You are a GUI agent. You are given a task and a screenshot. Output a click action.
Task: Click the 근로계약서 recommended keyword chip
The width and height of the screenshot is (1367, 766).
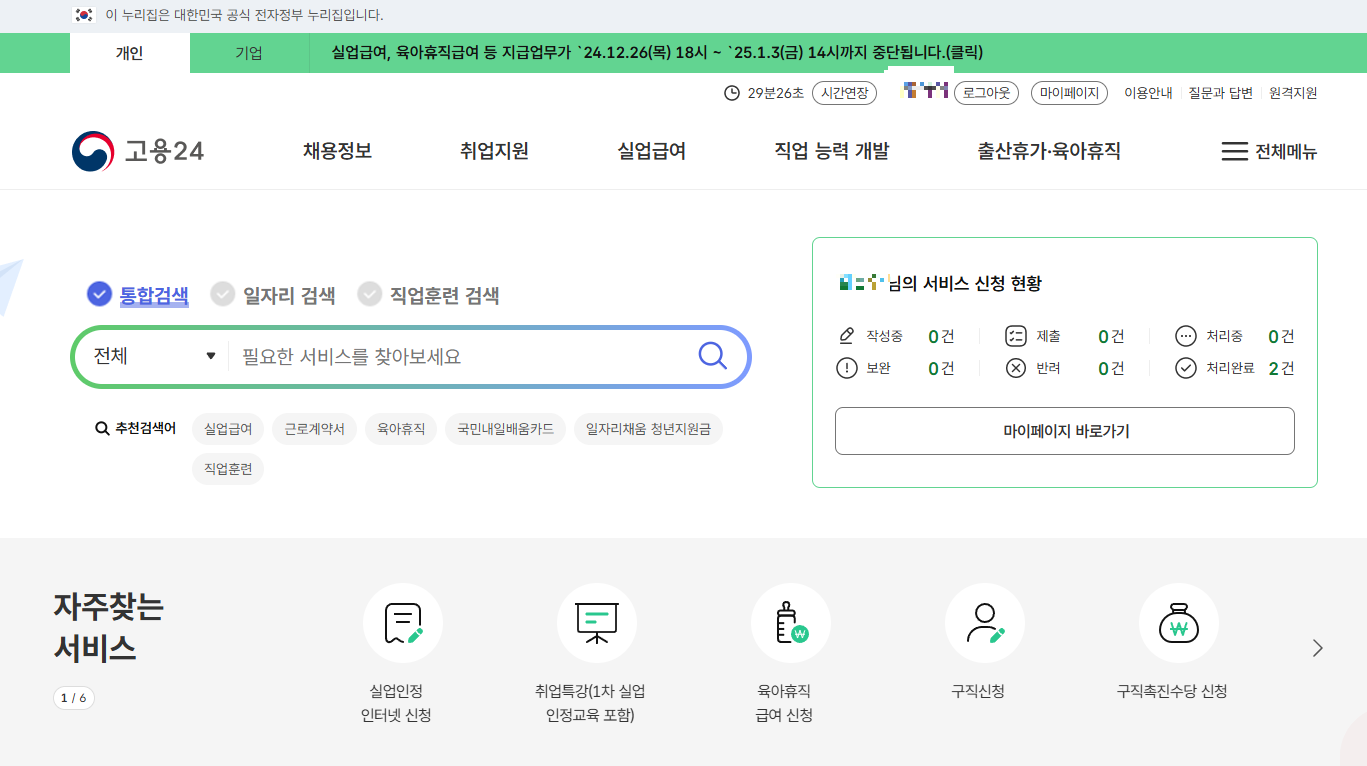click(x=314, y=429)
